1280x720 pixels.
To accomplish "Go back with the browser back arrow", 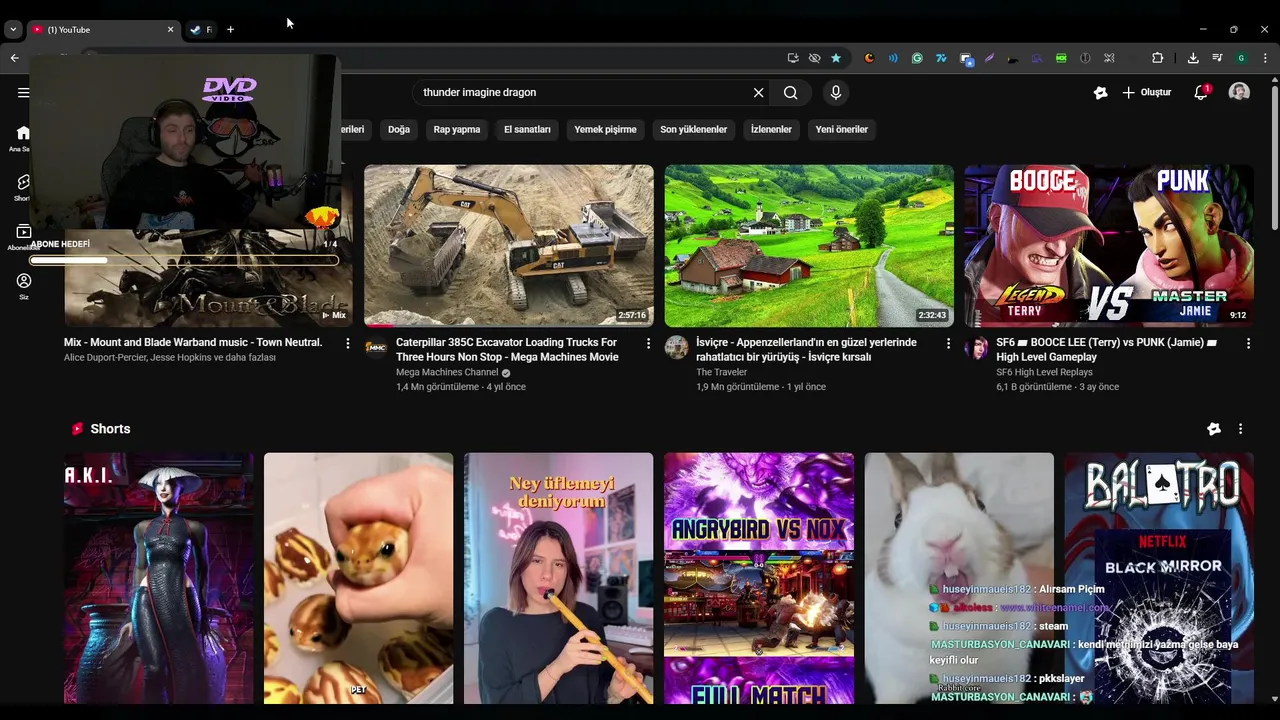I will click(14, 58).
